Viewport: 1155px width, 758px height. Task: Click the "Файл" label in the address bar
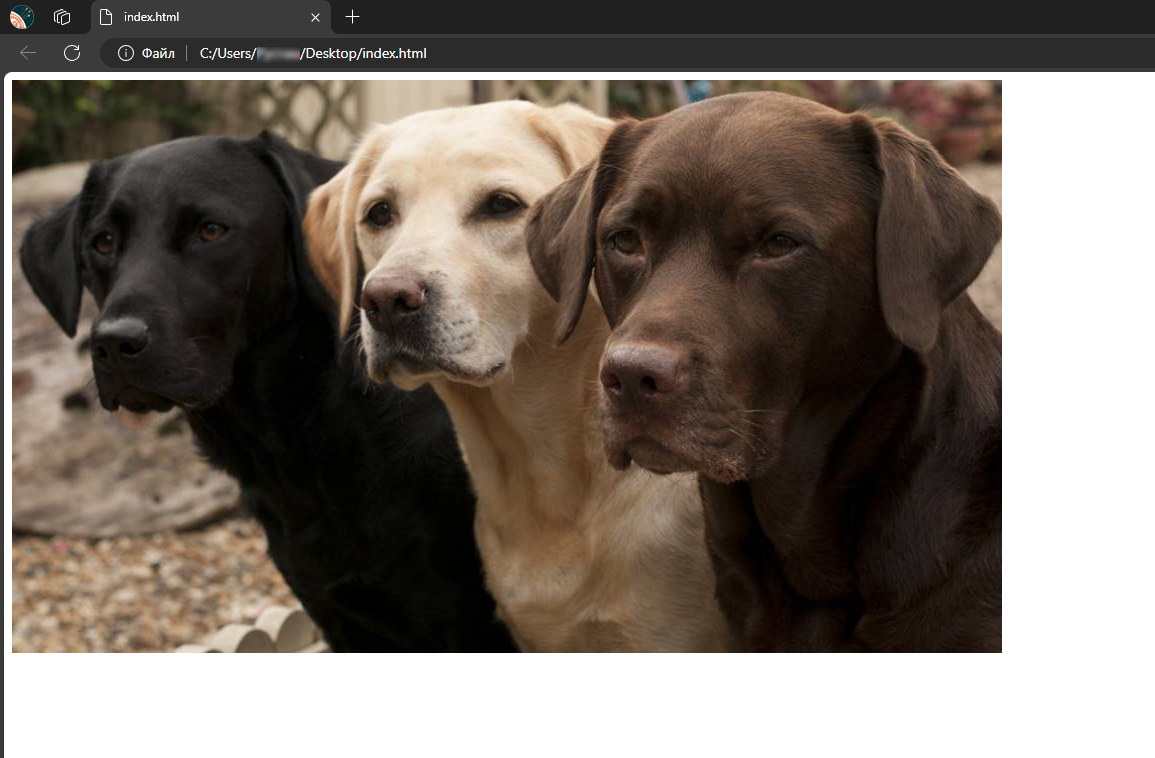158,53
